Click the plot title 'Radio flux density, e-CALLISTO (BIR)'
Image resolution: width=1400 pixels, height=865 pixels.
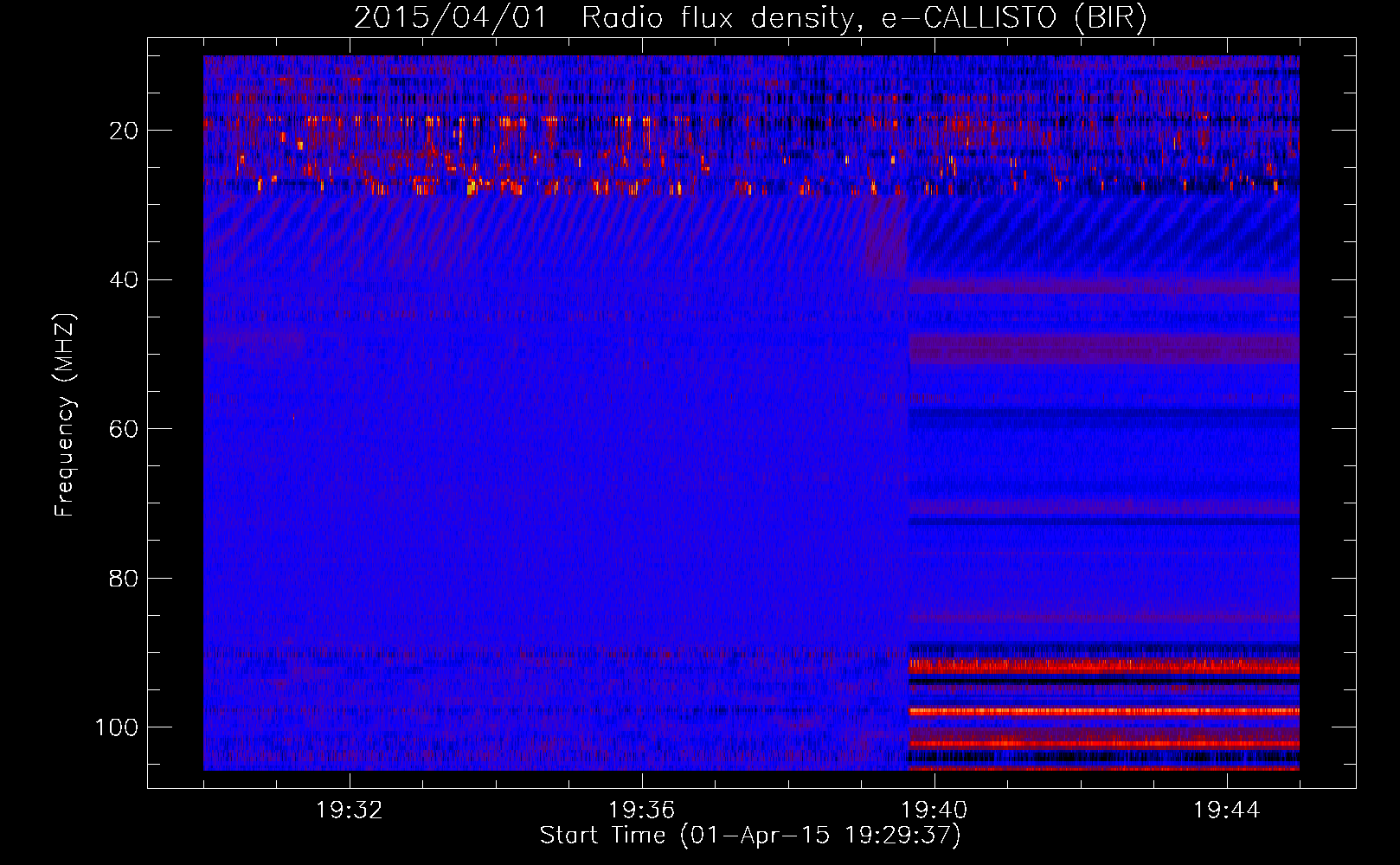pos(864,17)
